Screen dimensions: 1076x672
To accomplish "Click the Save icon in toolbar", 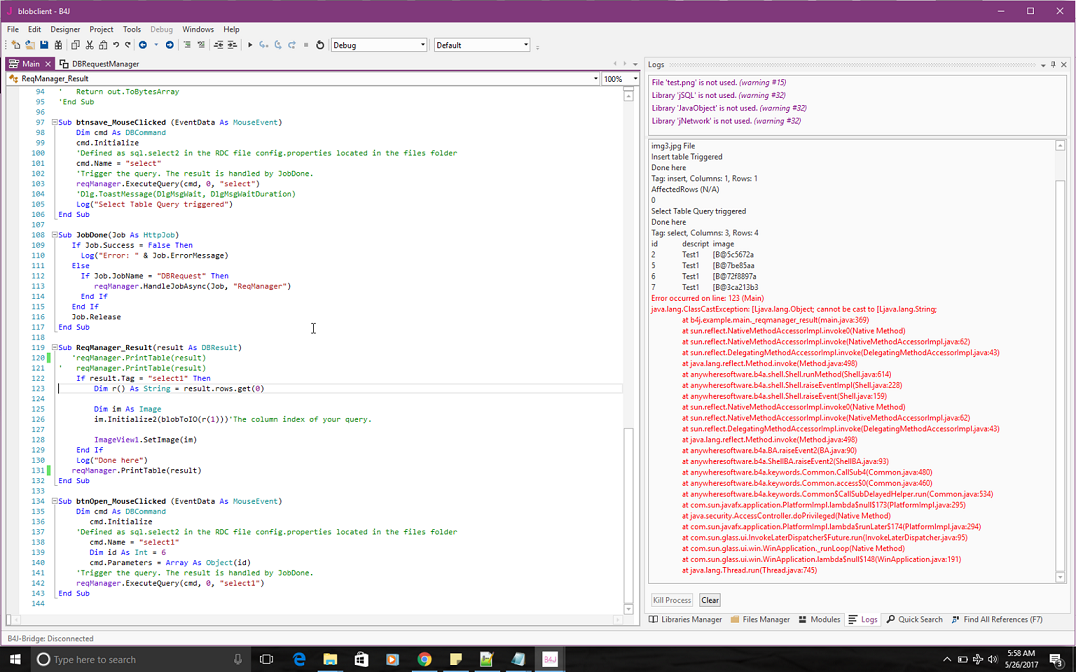I will point(44,45).
